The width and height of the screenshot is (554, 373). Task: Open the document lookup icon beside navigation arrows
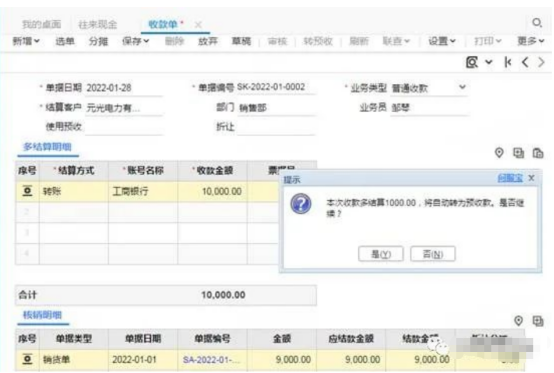click(x=472, y=63)
